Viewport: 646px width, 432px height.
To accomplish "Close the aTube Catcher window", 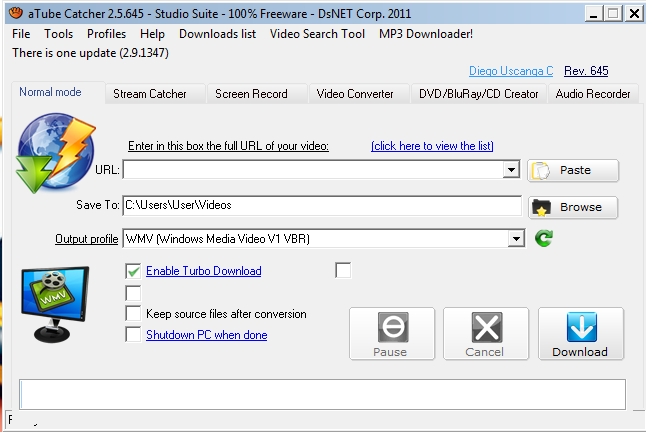I will point(634,14).
